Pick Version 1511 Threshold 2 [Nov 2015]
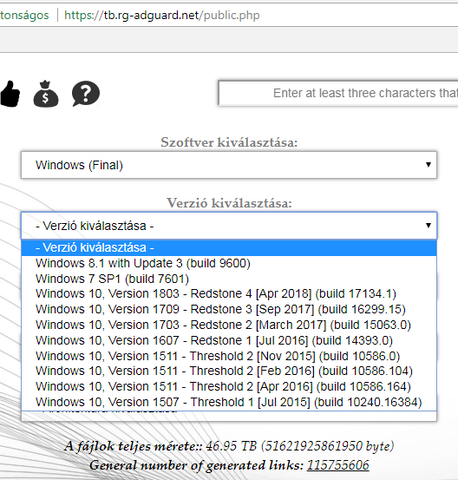The width and height of the screenshot is (458, 480). point(229,356)
